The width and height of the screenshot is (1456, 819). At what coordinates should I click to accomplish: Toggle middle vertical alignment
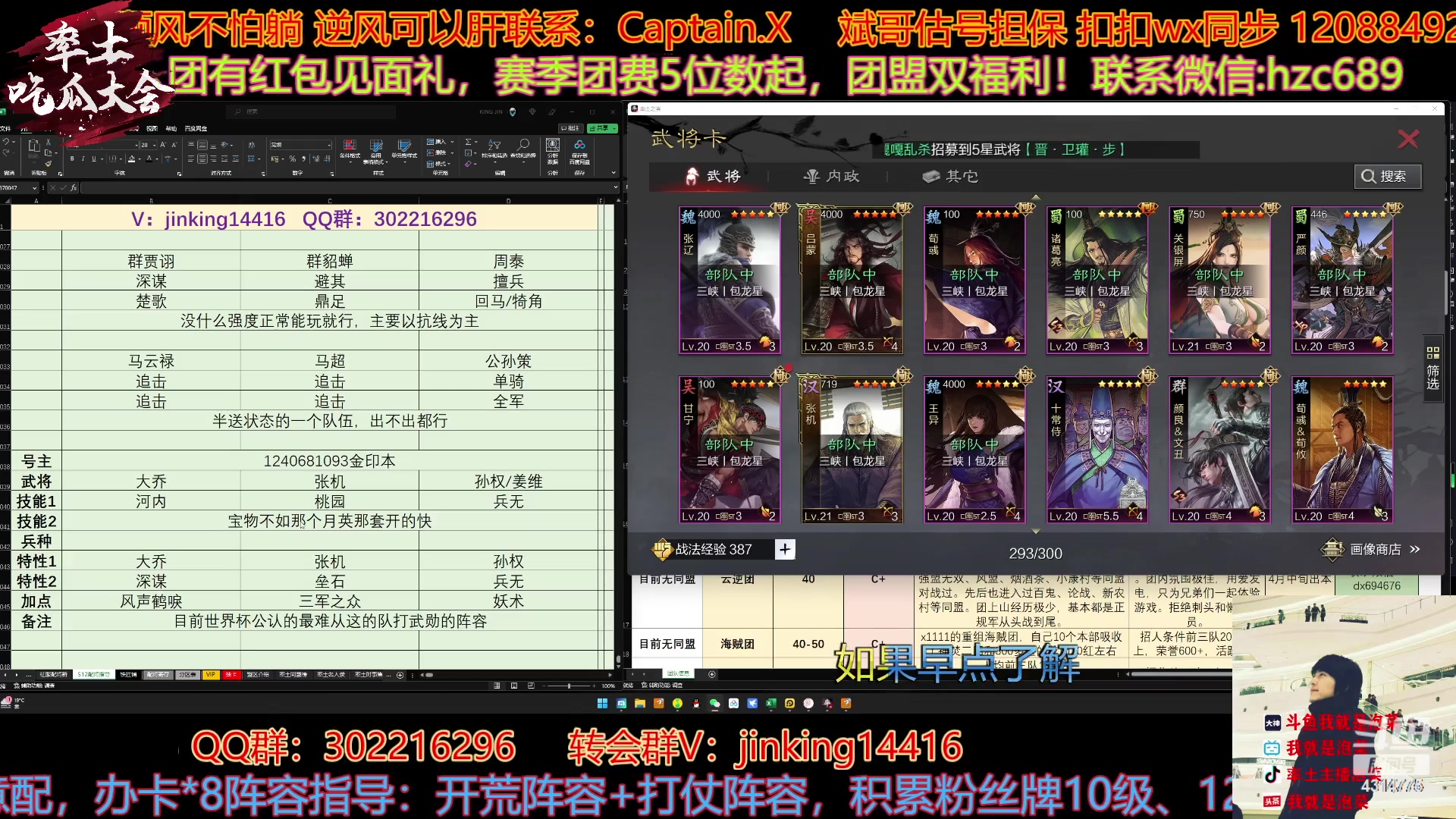click(x=202, y=145)
